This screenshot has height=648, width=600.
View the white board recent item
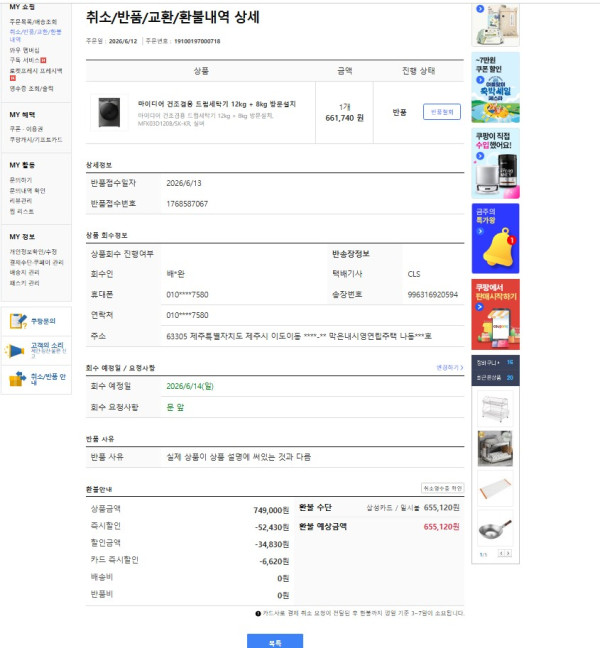(495, 488)
